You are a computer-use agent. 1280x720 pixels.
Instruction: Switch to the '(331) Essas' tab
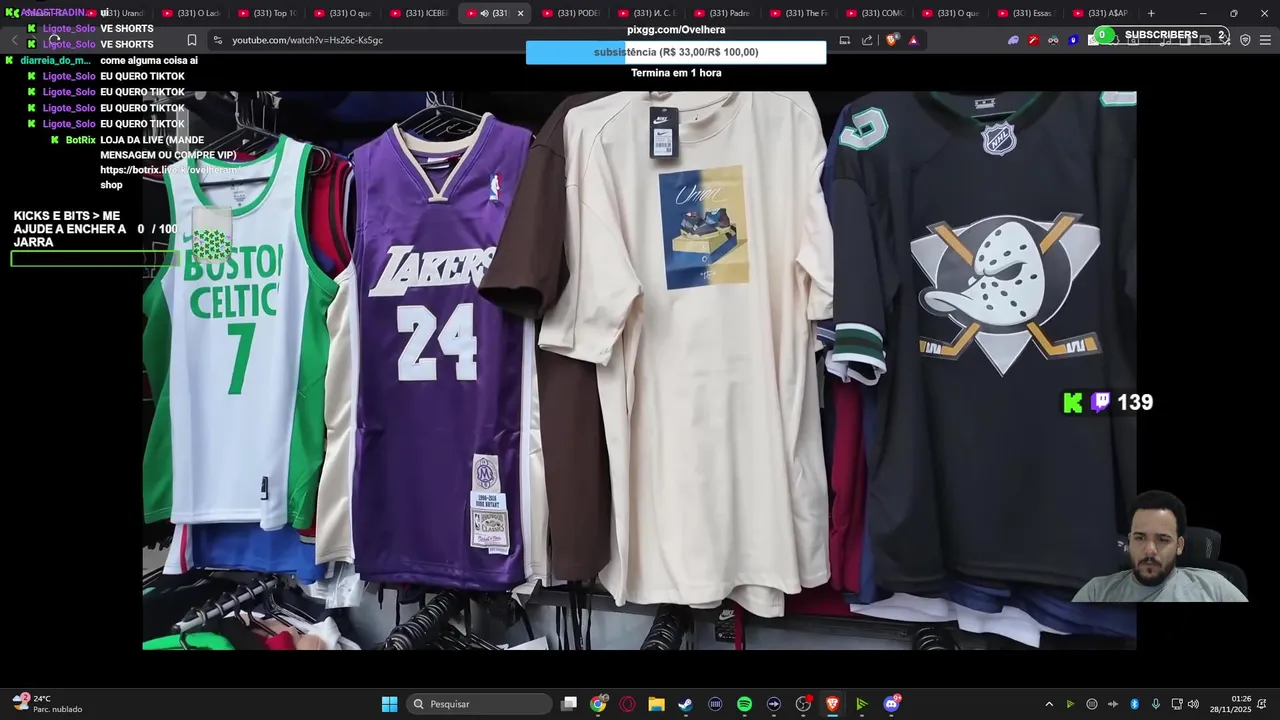click(x=1026, y=13)
